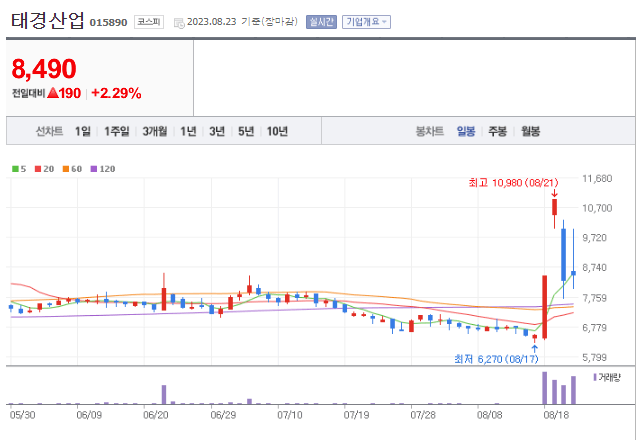Screen dimensions: 636x440
Task: Click the 코스피 market badge
Action: (149, 22)
